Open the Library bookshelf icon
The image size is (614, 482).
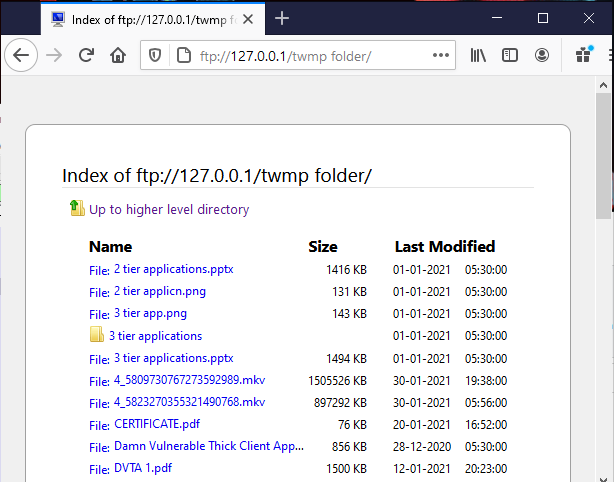478,55
